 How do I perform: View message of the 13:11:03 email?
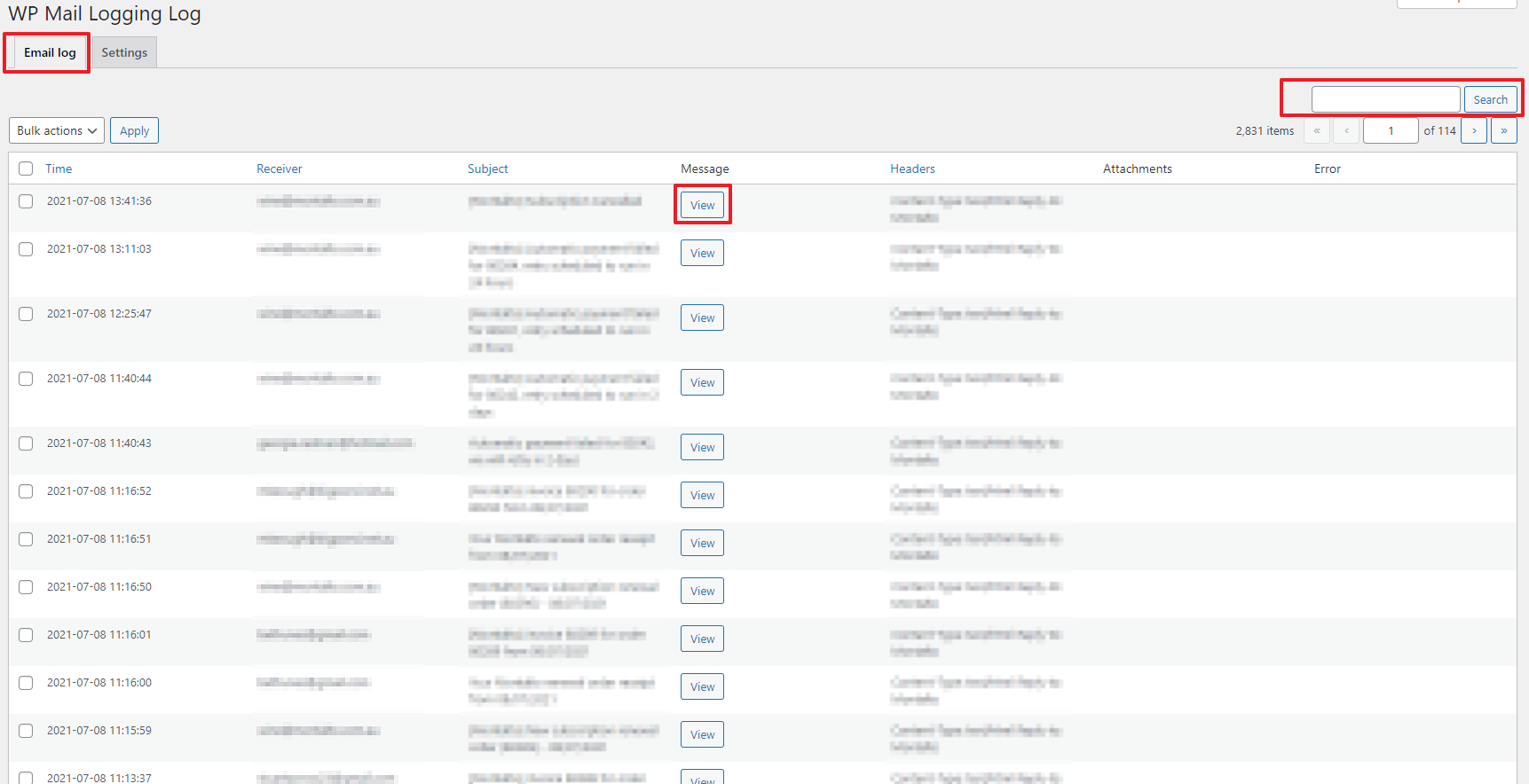[x=702, y=253]
